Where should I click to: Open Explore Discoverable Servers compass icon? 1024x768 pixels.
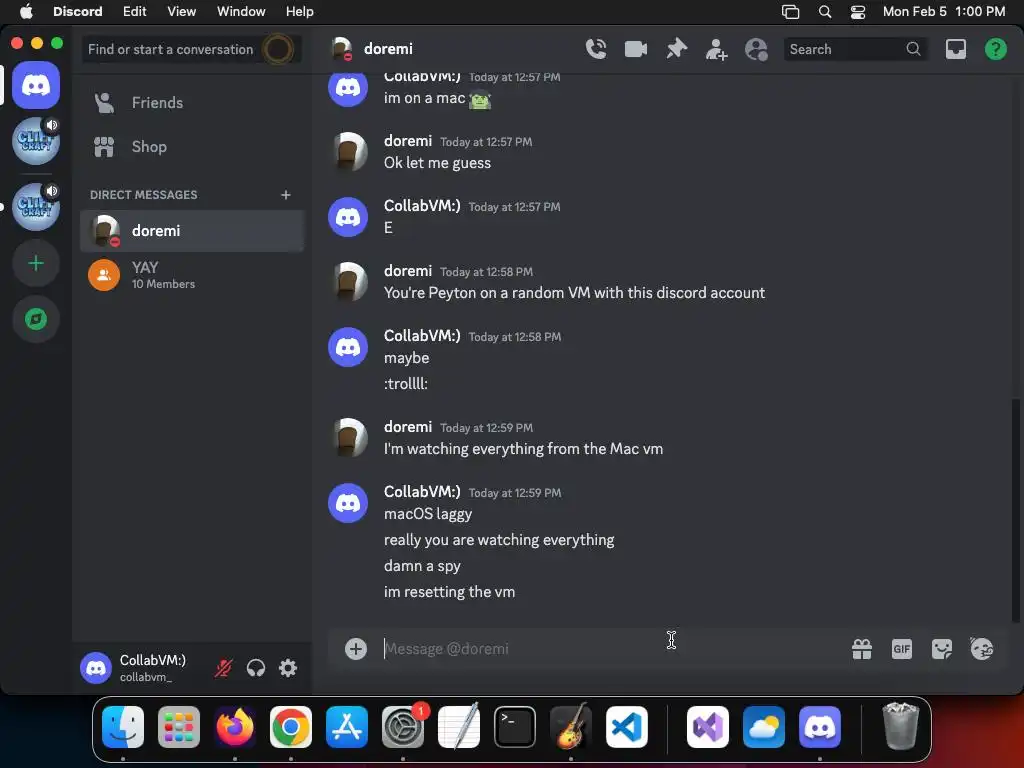(x=36, y=319)
